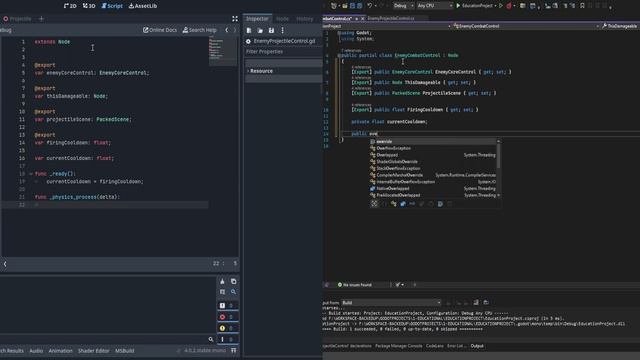The width and height of the screenshot is (640, 360).
Task: Switch to the History dock tab
Action: 304,19
